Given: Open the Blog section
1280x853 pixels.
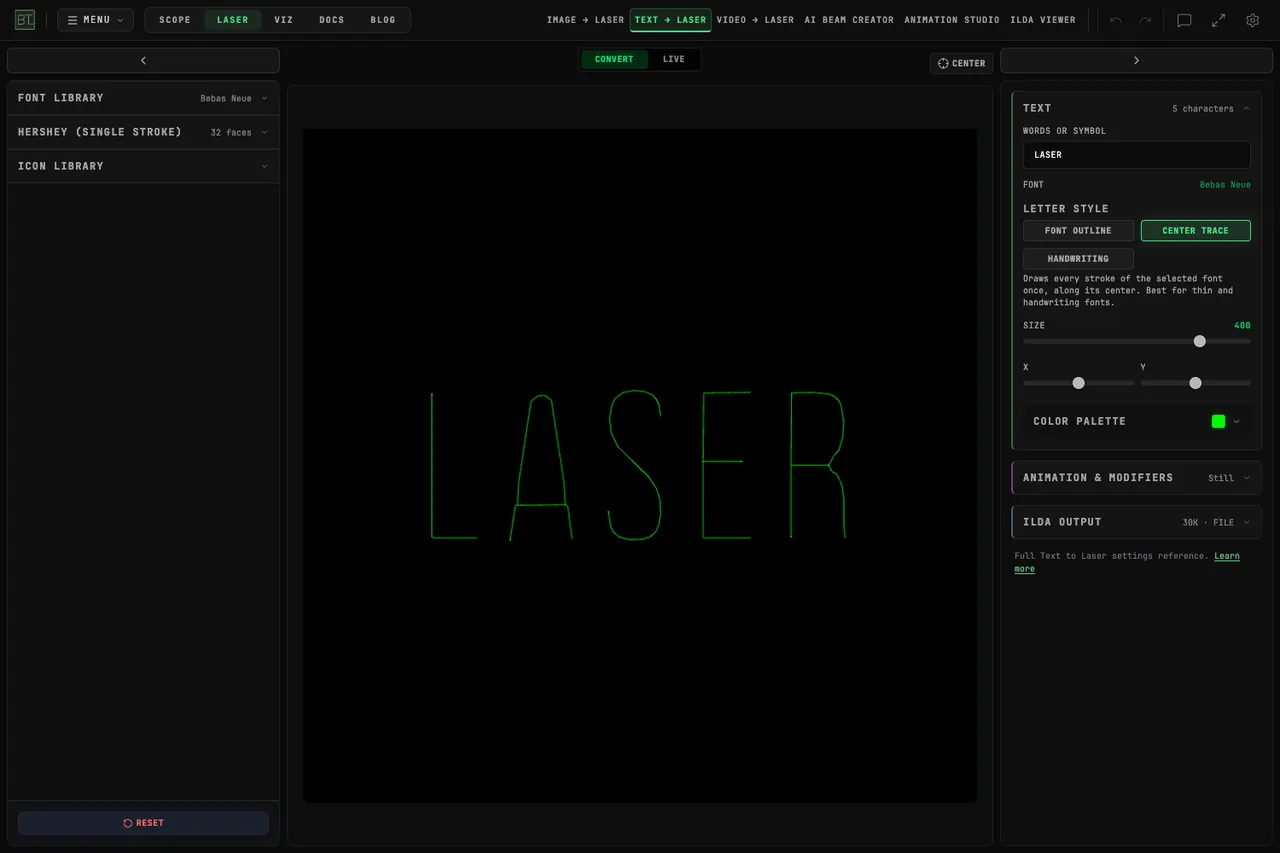Looking at the screenshot, I should point(383,20).
